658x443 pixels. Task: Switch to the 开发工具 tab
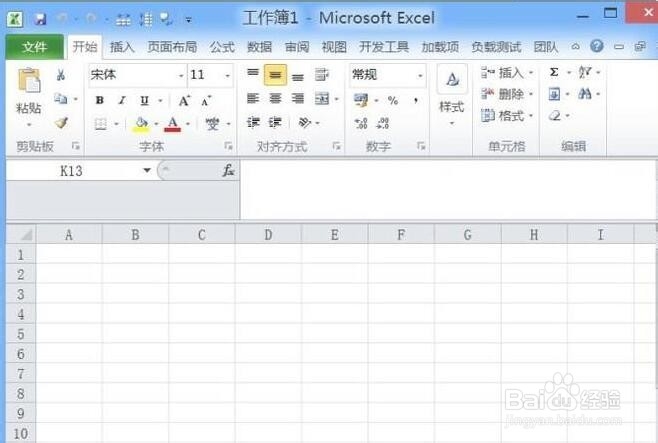click(384, 47)
